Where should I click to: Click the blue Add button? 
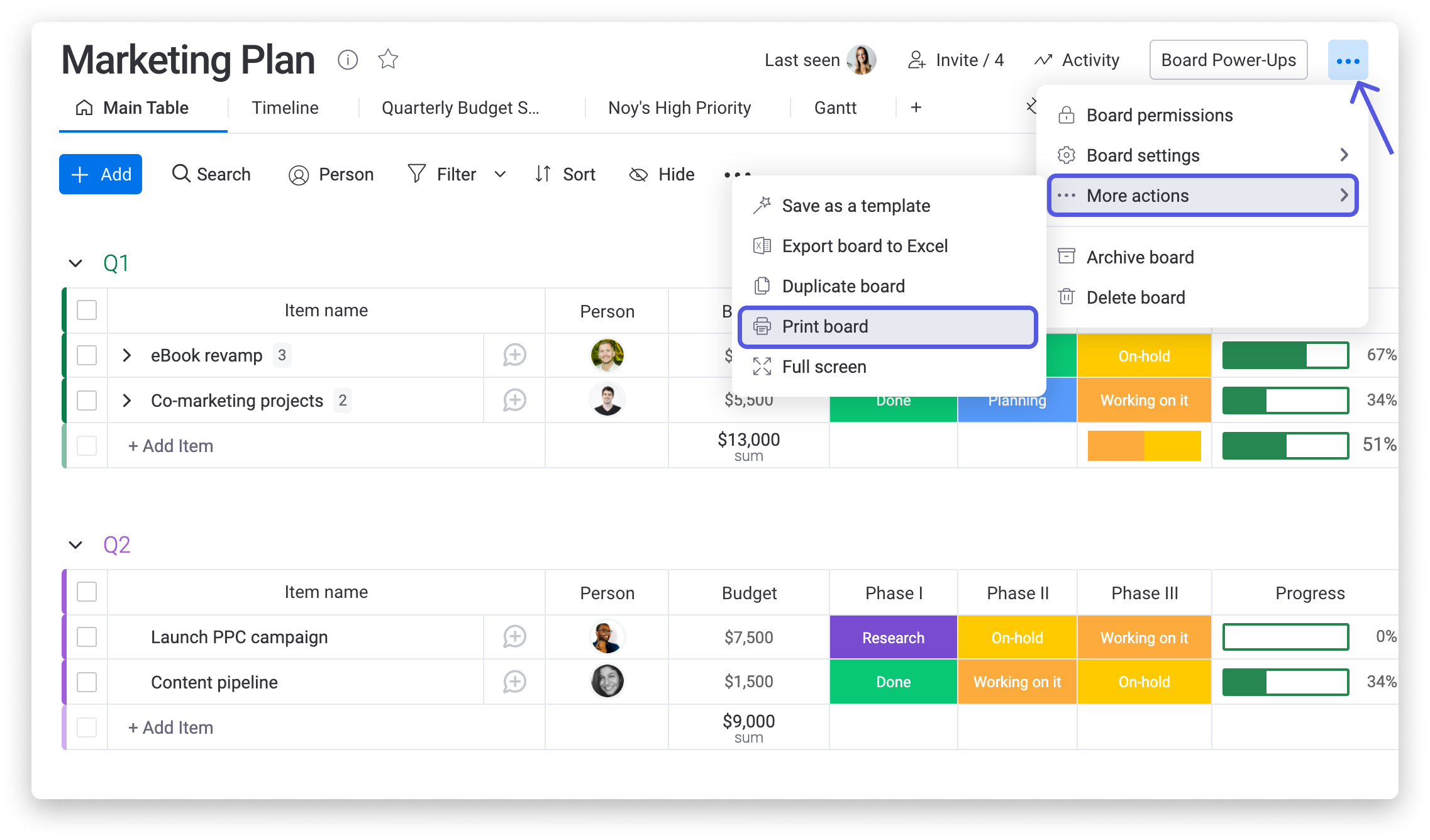pos(101,174)
